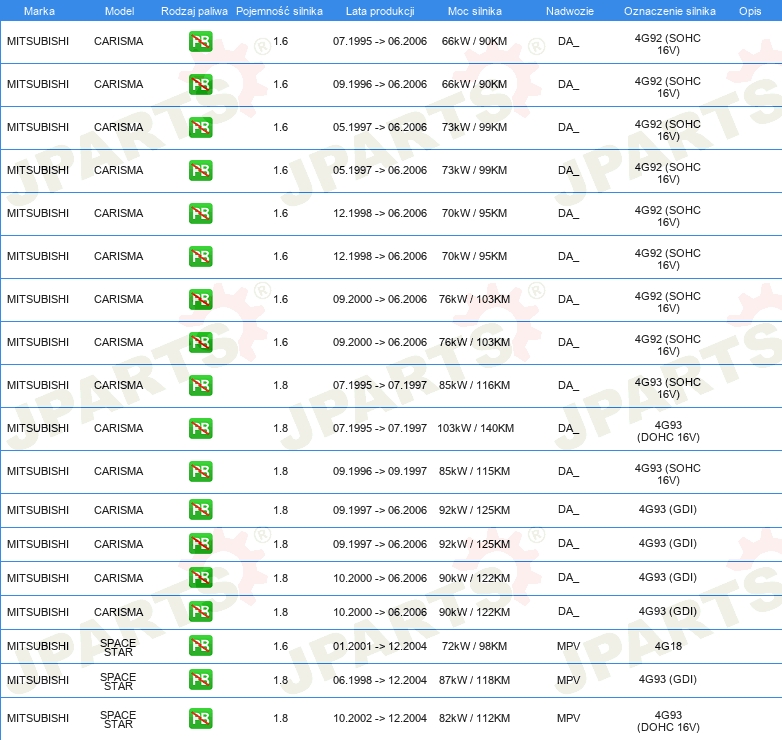Click the 01.2001 -> 12.2004 production years cell
Viewport: 782px width, 740px height.
coord(380,646)
